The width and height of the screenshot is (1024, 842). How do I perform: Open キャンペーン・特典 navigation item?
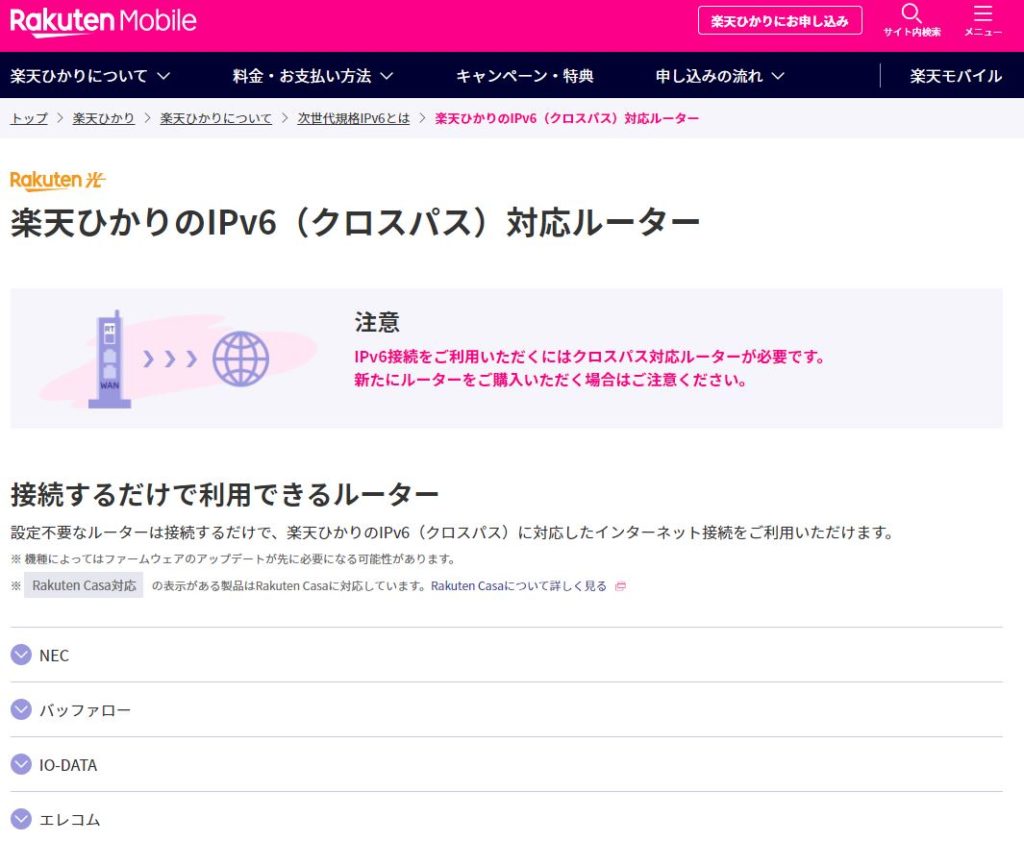[524, 76]
